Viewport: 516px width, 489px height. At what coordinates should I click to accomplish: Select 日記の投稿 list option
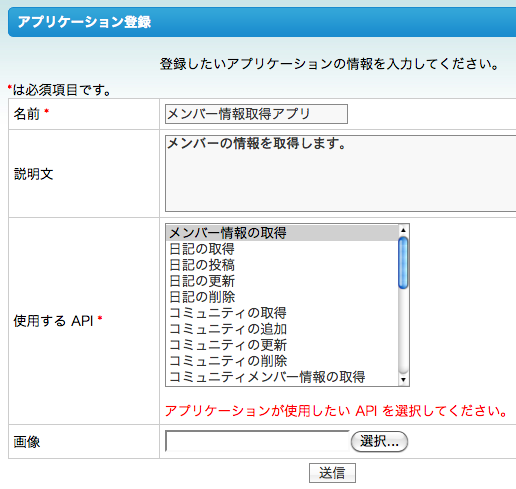pyautogui.click(x=282, y=265)
